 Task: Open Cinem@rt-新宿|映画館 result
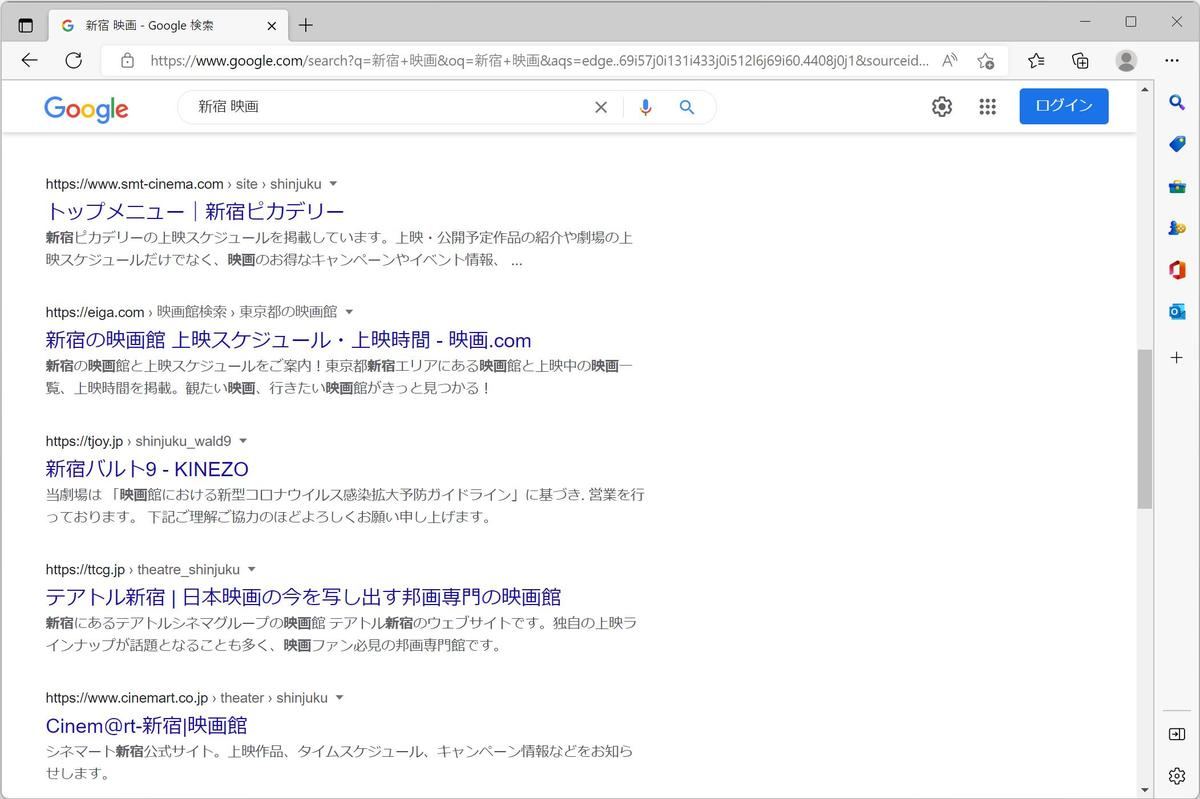(147, 726)
